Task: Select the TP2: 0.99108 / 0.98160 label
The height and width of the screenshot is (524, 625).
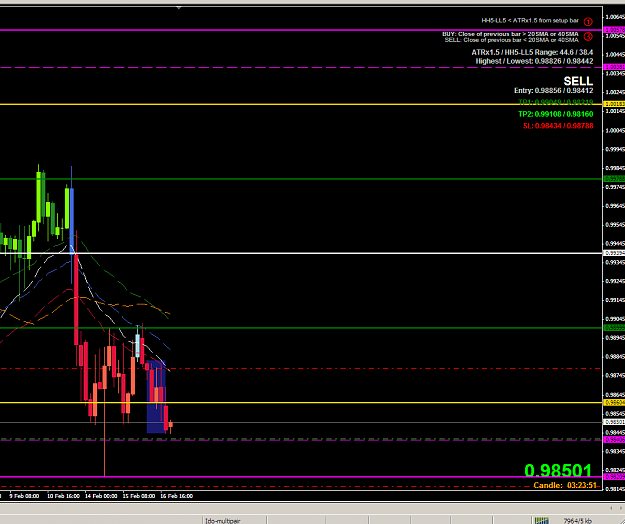Action: pyautogui.click(x=555, y=114)
